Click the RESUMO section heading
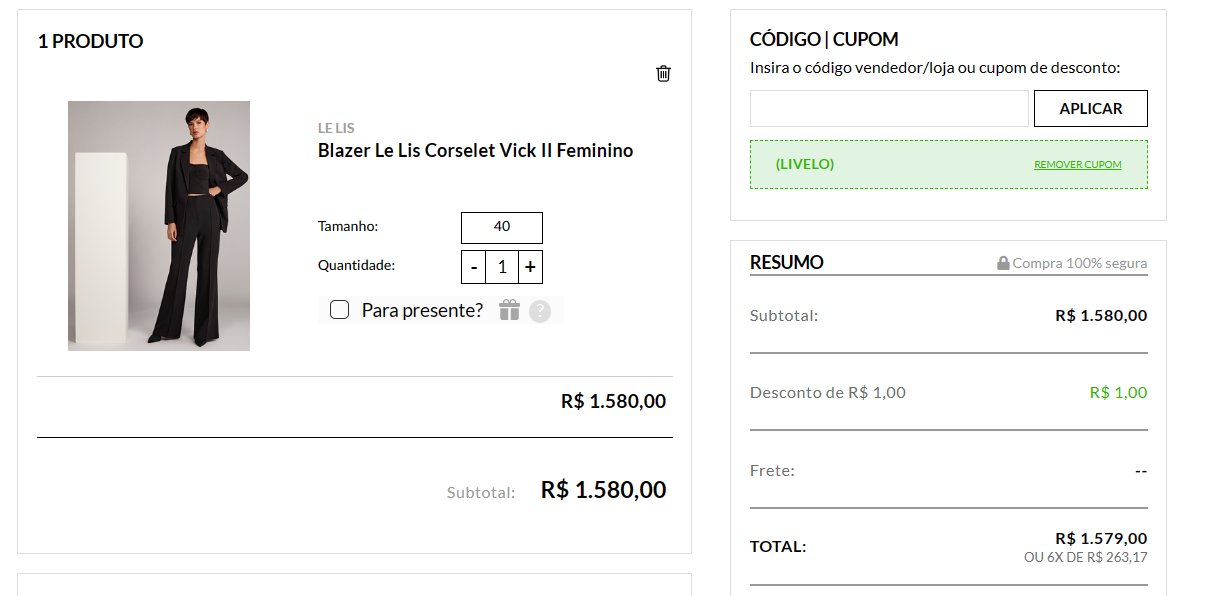The height and width of the screenshot is (596, 1208). 787,262
